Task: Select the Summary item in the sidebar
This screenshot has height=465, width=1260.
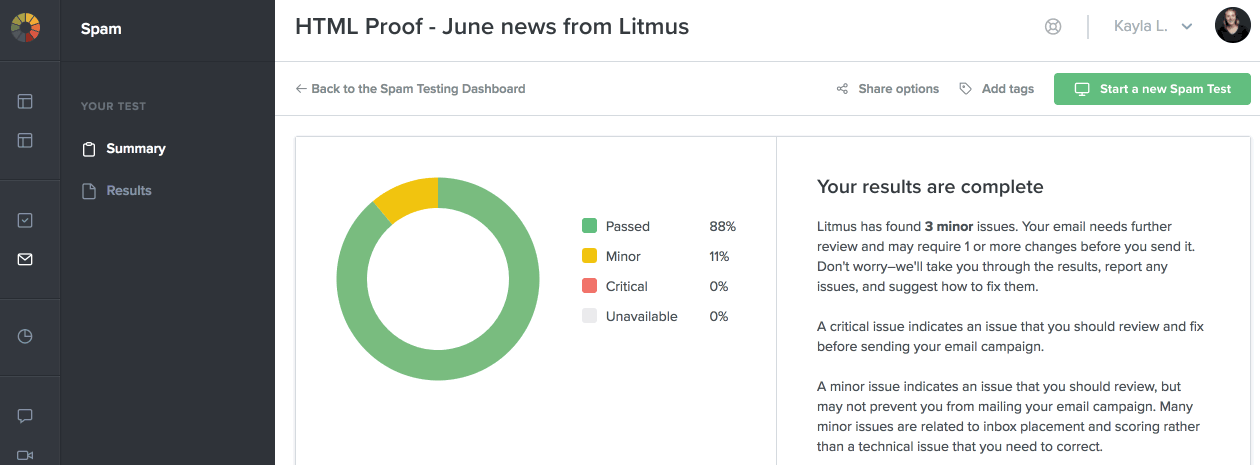Action: tap(124, 149)
